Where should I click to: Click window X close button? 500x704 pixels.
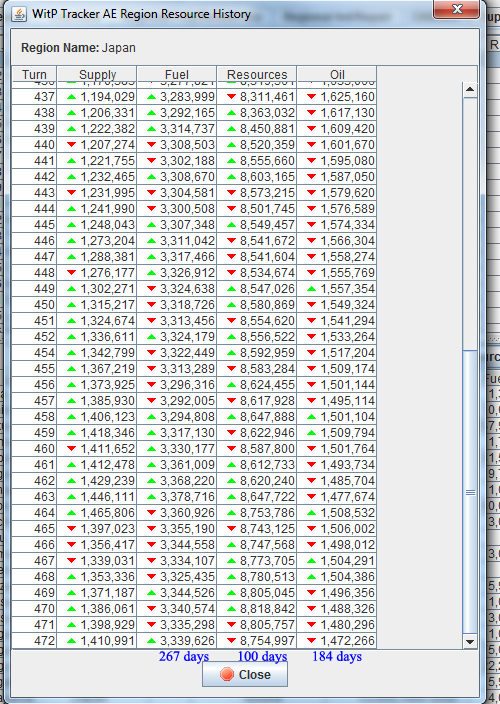point(456,9)
